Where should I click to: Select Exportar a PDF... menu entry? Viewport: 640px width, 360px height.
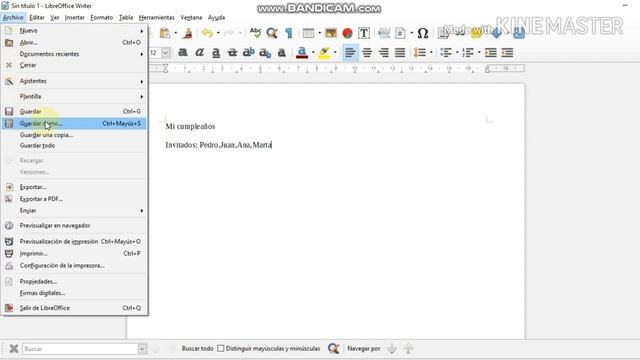74,199
